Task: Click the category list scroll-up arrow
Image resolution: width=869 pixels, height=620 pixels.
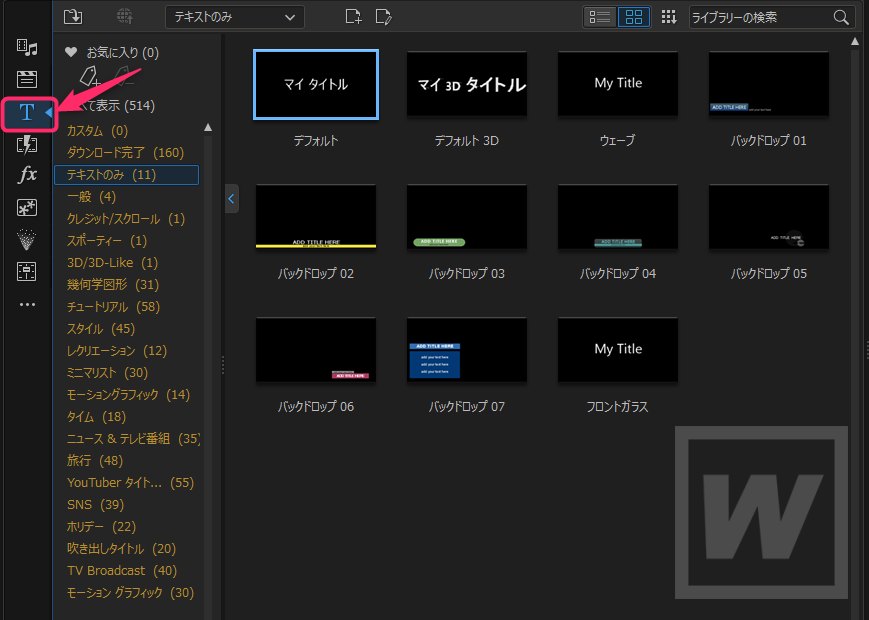Action: [x=208, y=127]
